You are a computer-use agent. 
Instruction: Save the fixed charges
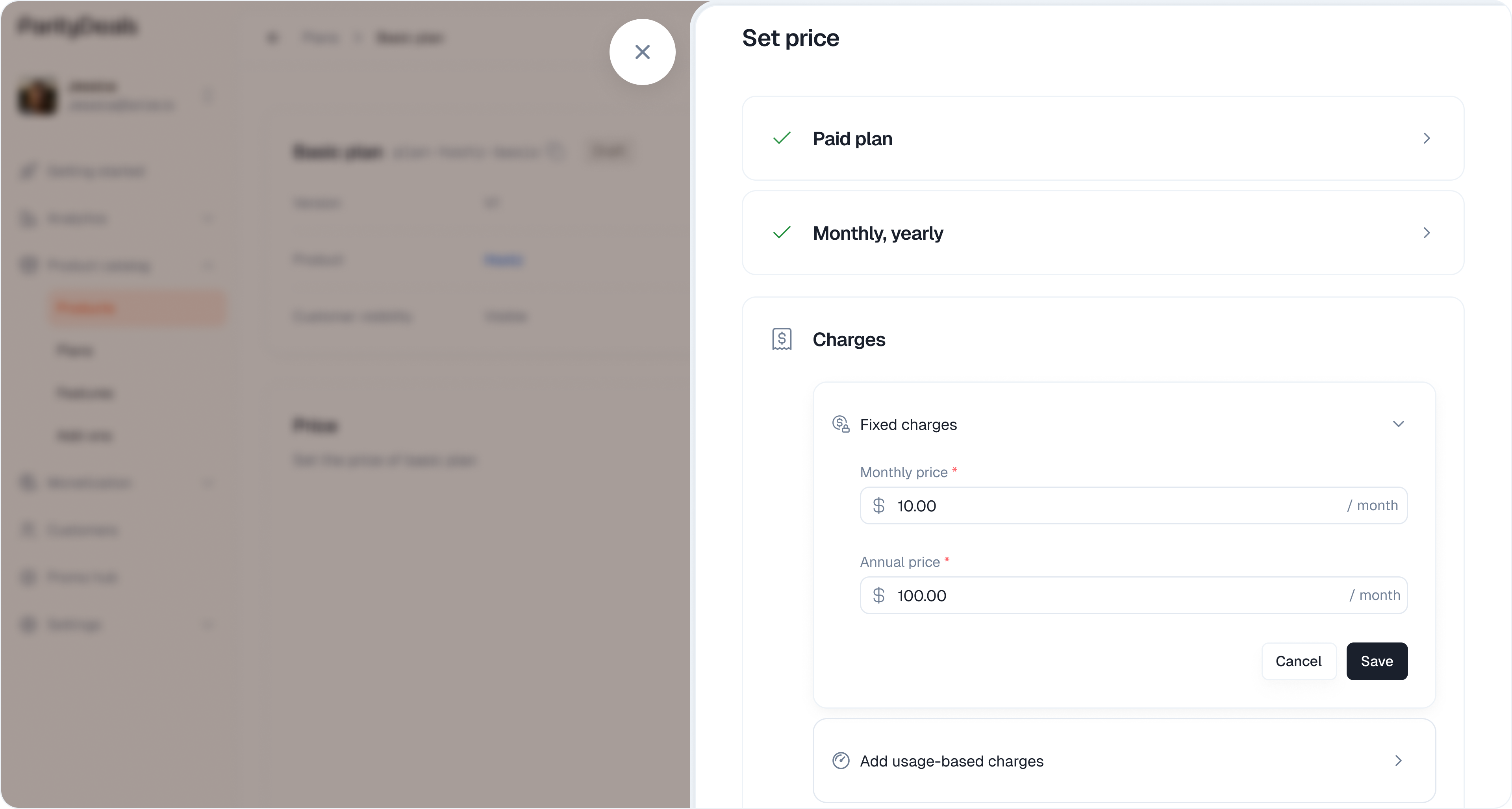(1377, 661)
